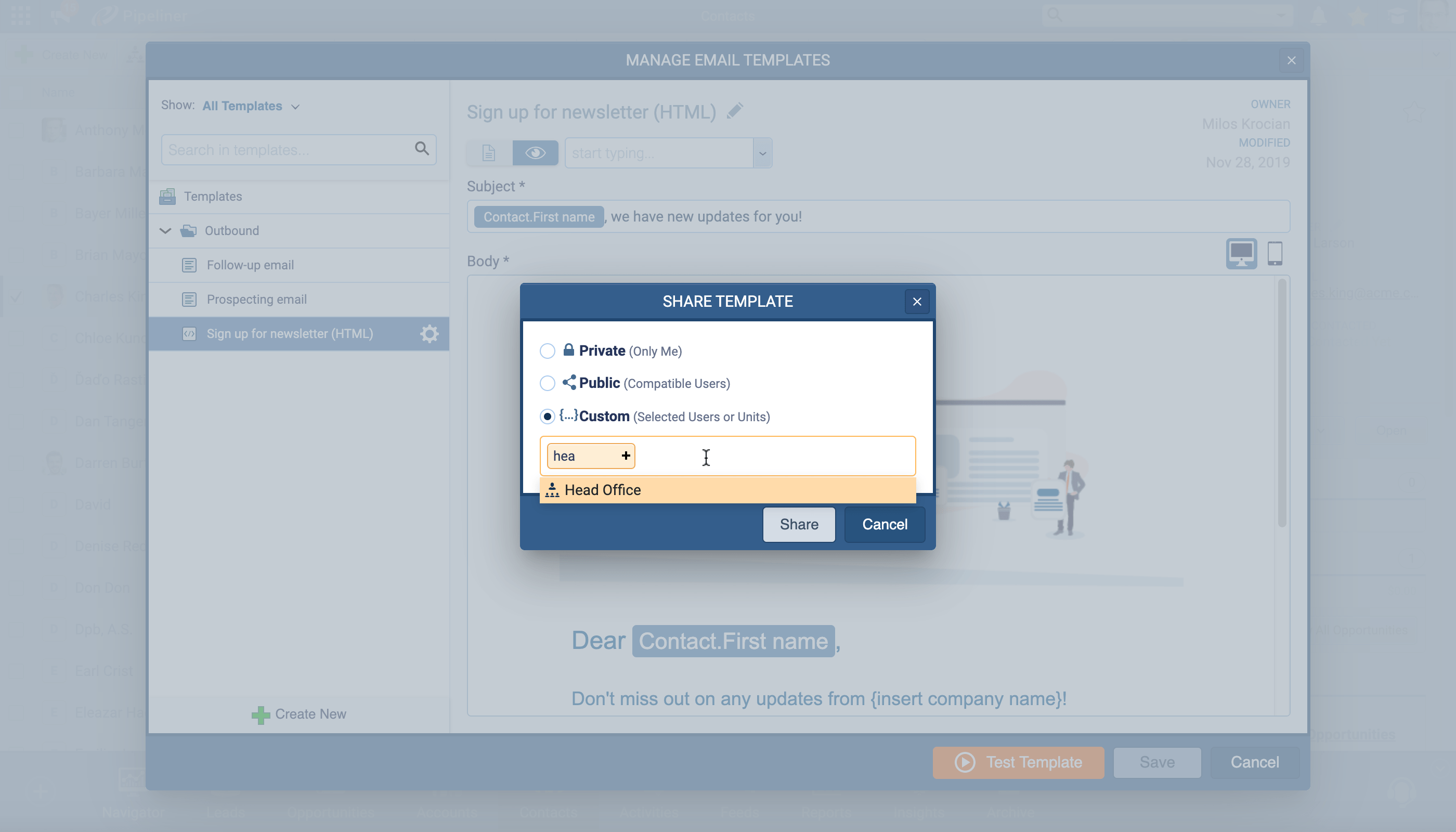The image size is (1456, 832).
Task: Switch to desktop preview icon
Action: point(1241,253)
